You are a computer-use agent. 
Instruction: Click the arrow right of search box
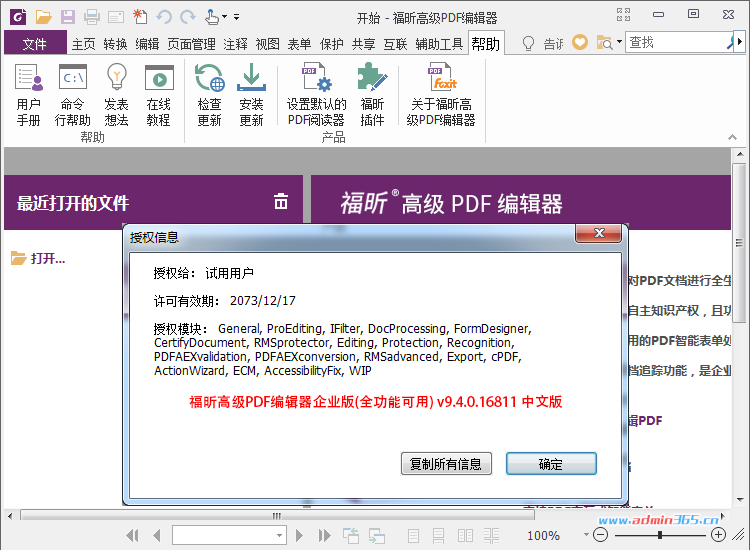point(740,42)
